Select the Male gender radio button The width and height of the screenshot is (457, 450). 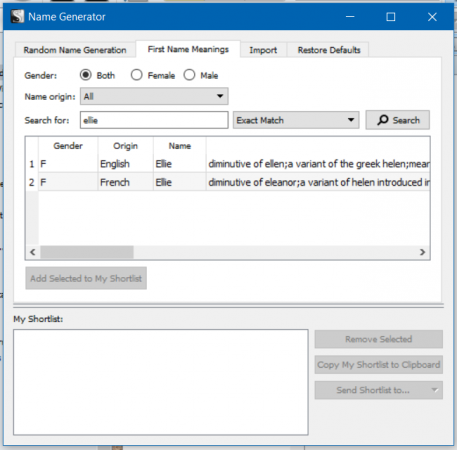[189, 75]
